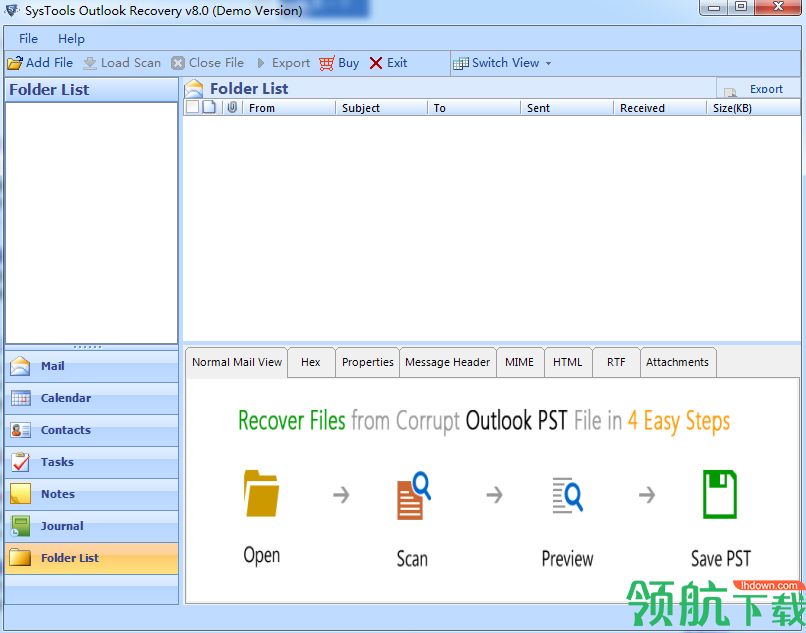Open the File menu
This screenshot has width=806, height=633.
pyautogui.click(x=28, y=39)
